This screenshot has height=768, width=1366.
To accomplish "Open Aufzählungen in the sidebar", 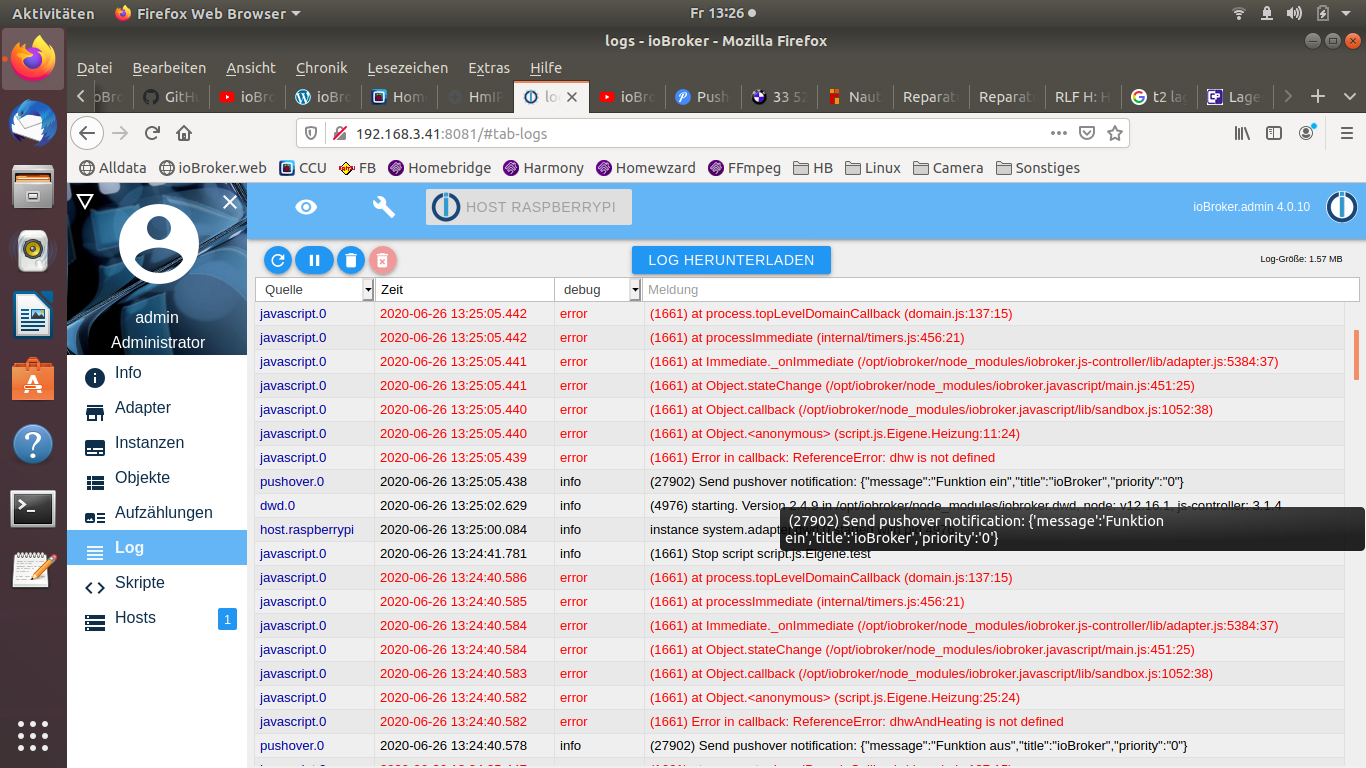I will click(157, 513).
